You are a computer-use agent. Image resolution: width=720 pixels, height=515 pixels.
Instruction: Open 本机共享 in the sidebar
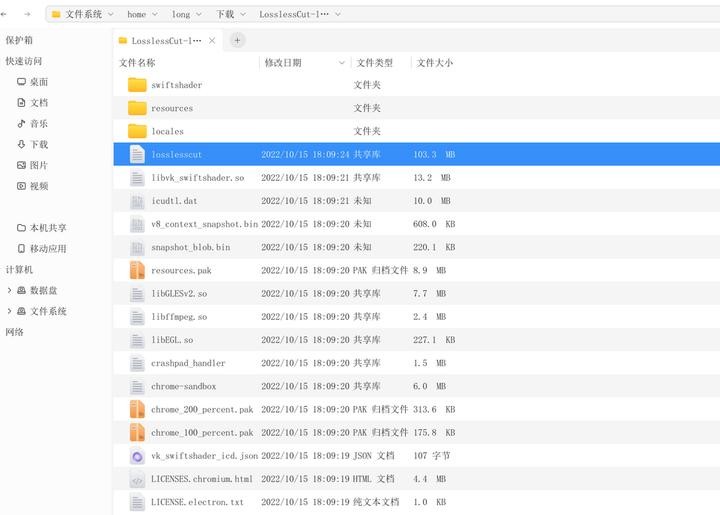click(47, 228)
